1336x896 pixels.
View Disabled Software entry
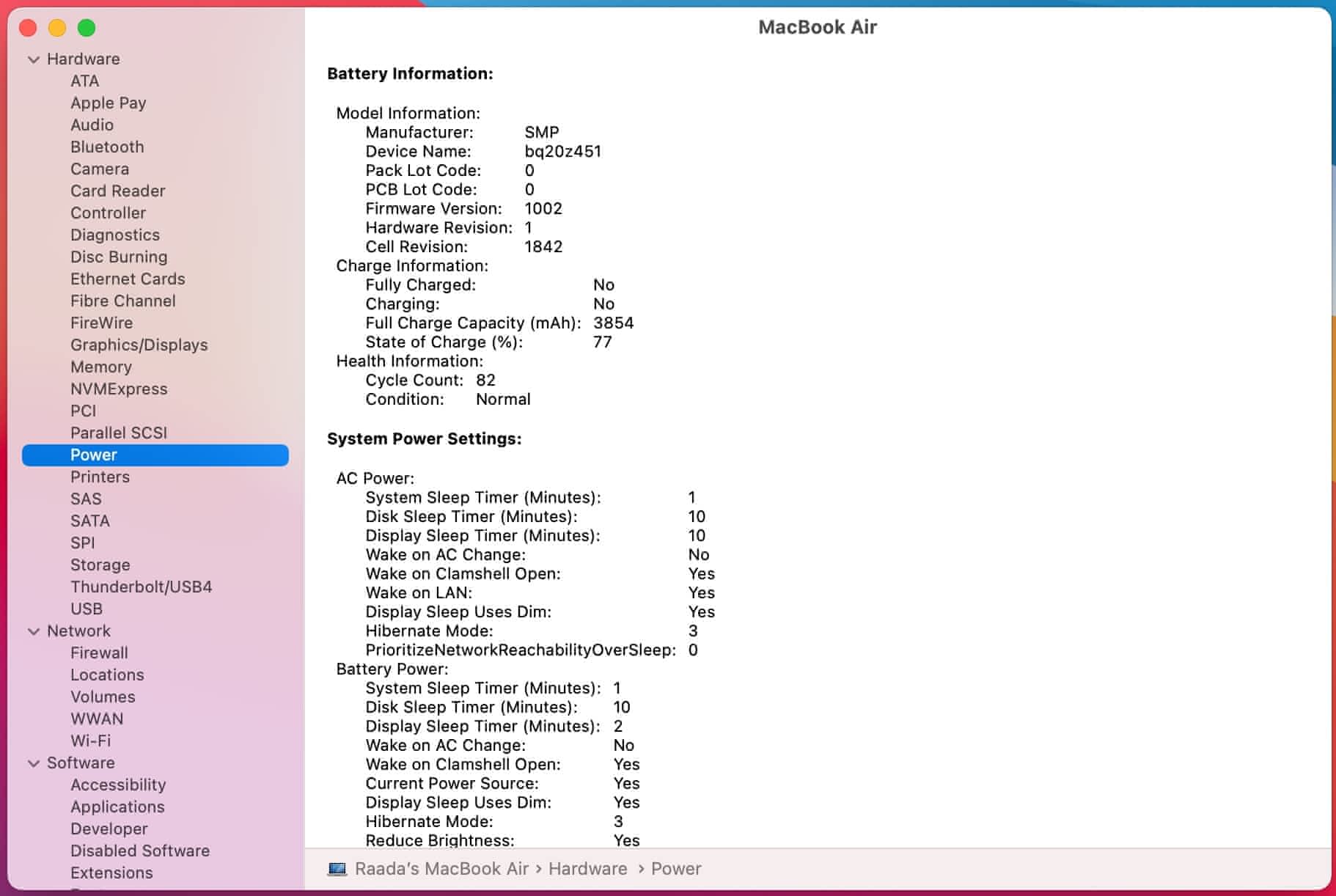[140, 851]
